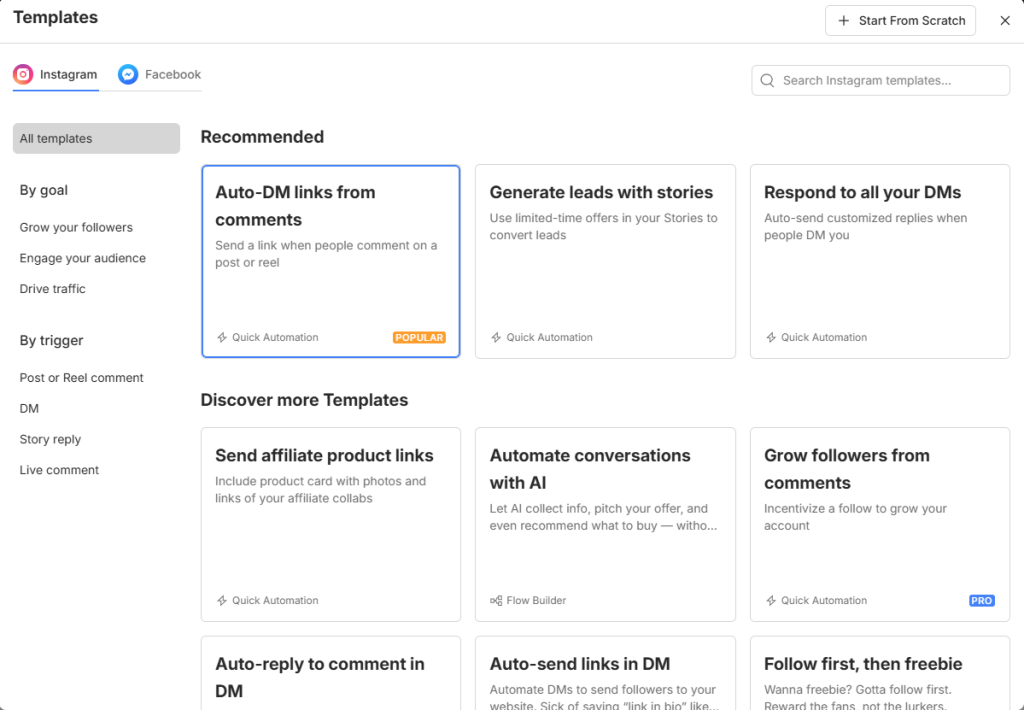
Task: Click the Facebook Messenger logo icon
Action: [x=128, y=74]
